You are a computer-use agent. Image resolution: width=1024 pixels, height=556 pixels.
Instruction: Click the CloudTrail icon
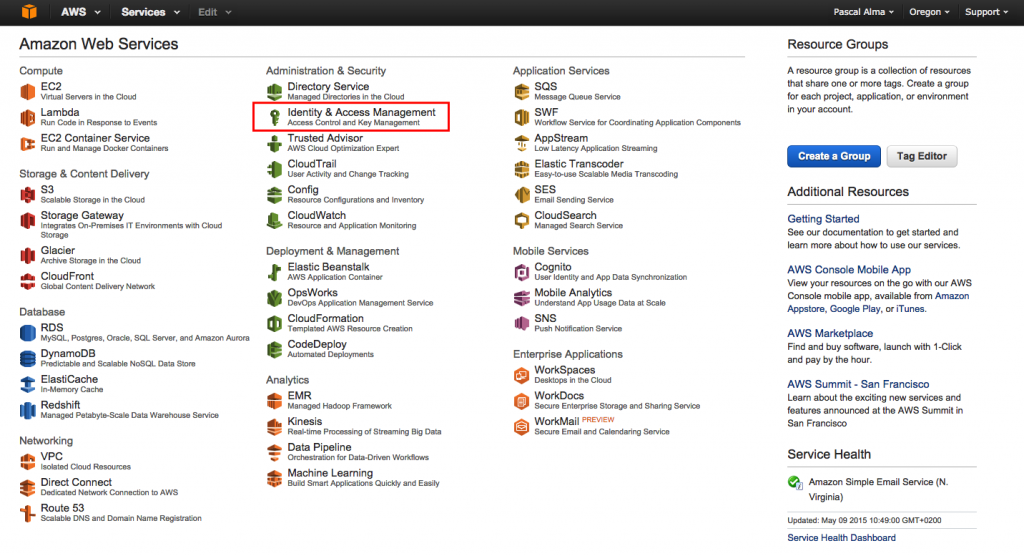tap(274, 169)
